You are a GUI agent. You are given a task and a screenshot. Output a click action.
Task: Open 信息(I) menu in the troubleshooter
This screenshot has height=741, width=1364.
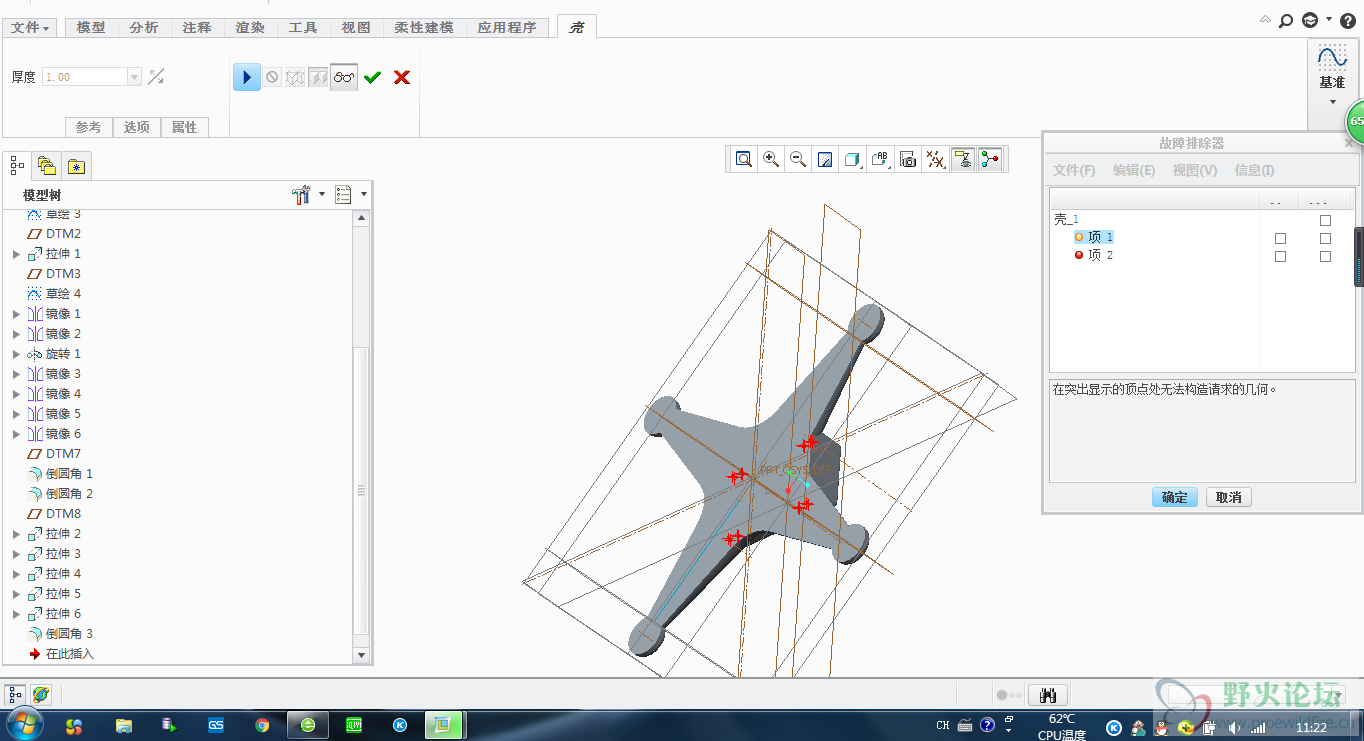1254,171
